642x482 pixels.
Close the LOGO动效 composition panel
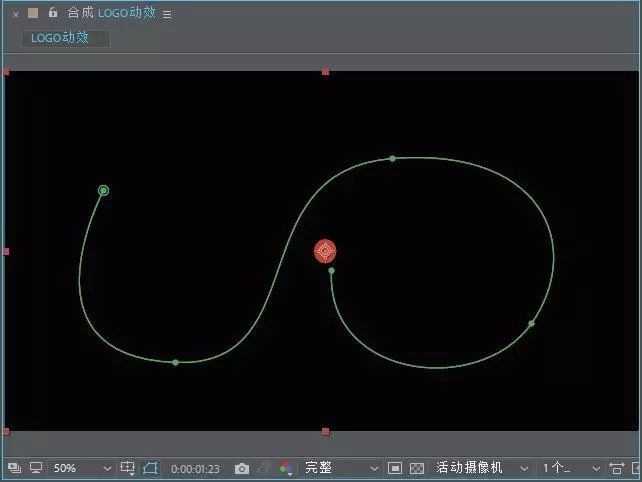(15, 15)
